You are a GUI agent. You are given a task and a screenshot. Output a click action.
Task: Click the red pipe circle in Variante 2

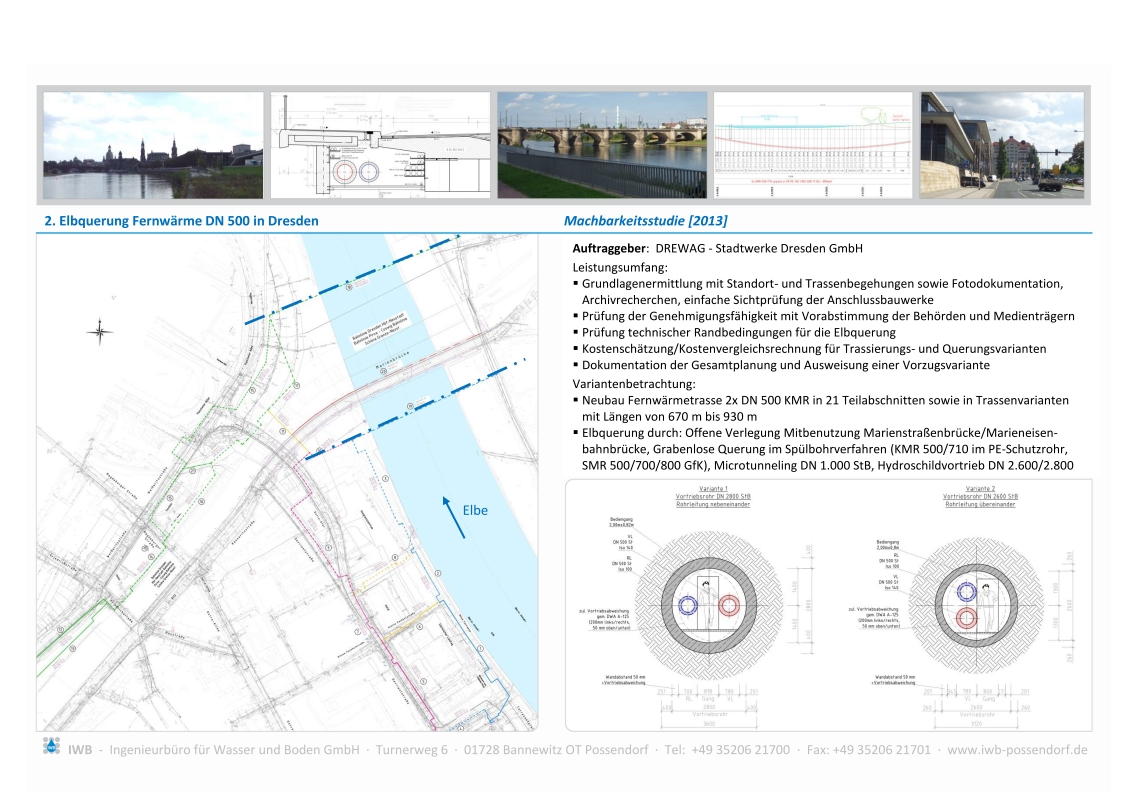(x=967, y=619)
